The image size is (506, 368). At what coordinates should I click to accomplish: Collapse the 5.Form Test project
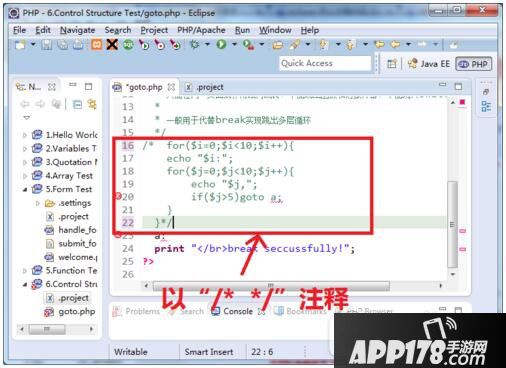pos(25,189)
